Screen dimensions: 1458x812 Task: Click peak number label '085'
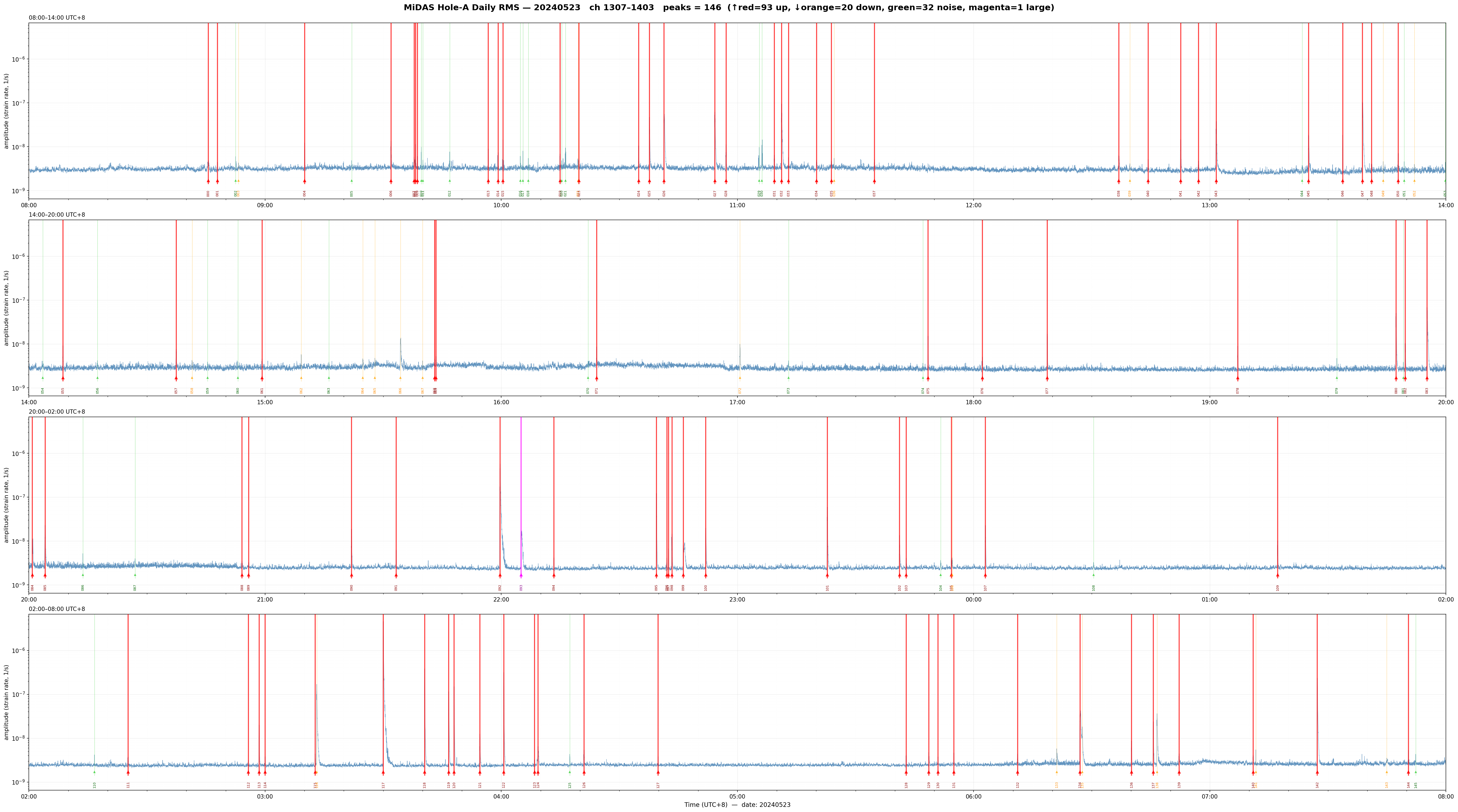[45, 587]
